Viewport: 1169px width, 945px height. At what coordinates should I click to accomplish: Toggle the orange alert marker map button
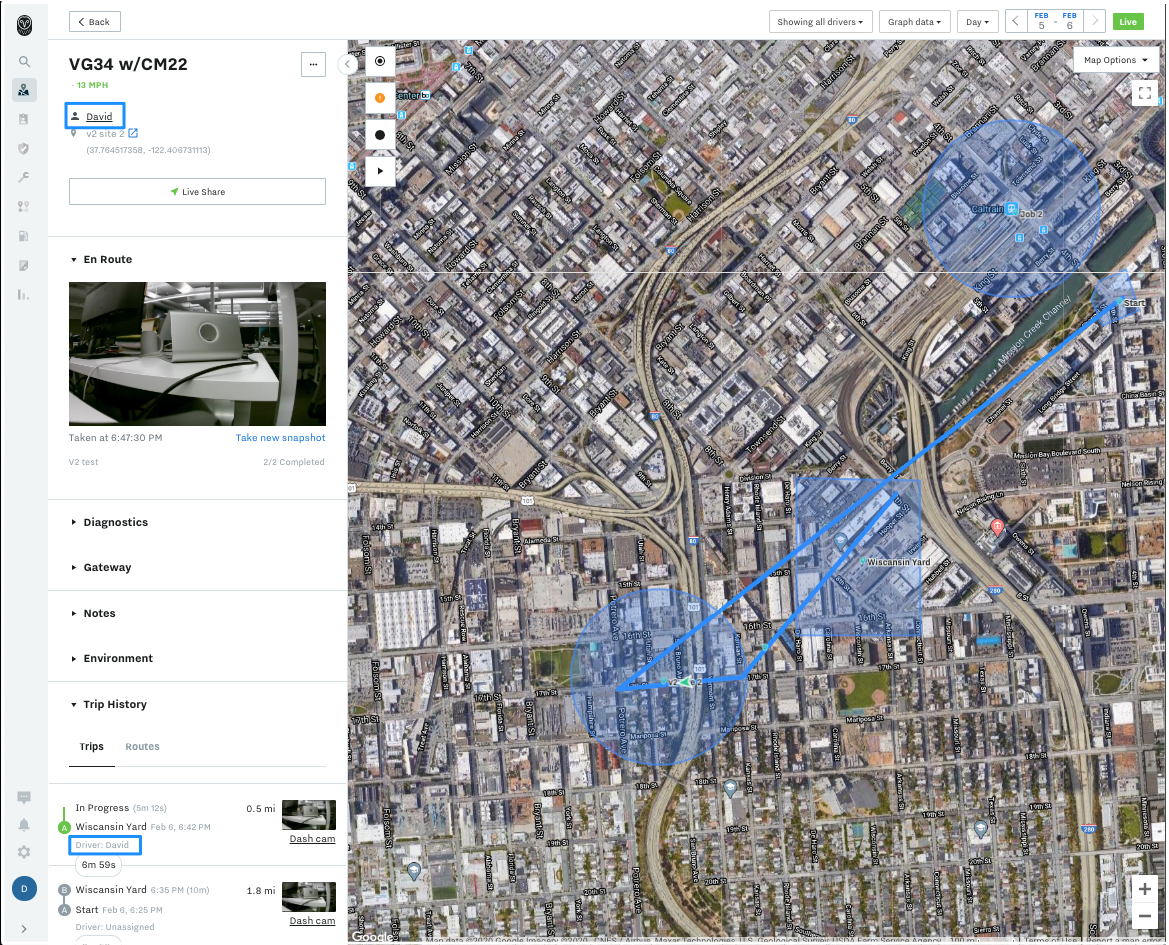click(380, 98)
